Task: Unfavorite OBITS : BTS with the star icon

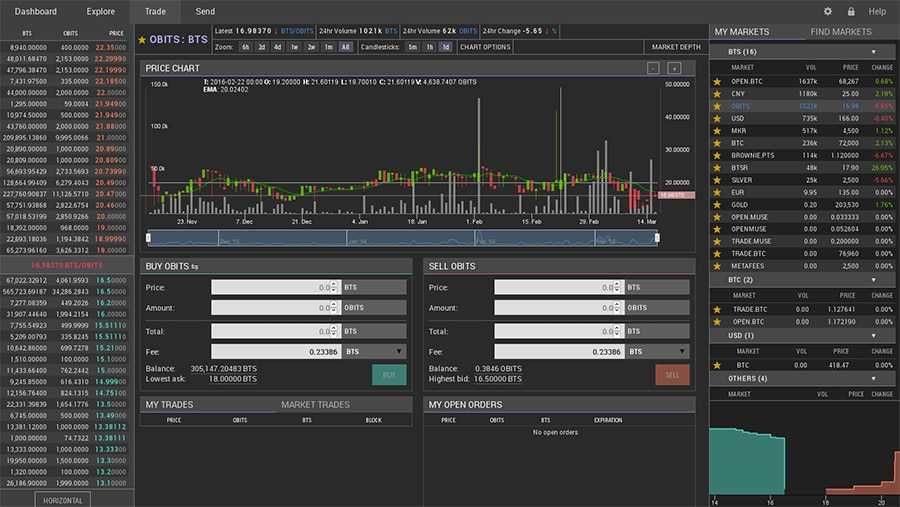Action: pyautogui.click(x=141, y=40)
